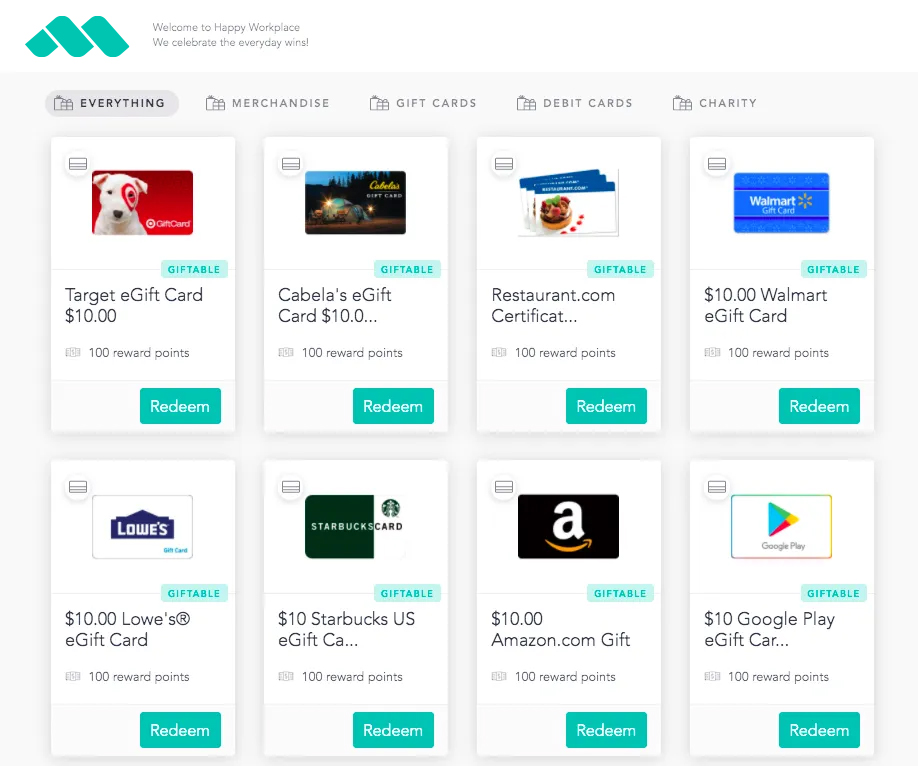Screen dimensions: 918x766
Task: Click the '$10 Starbucks US eGift Ca...' title
Action: click(x=347, y=629)
